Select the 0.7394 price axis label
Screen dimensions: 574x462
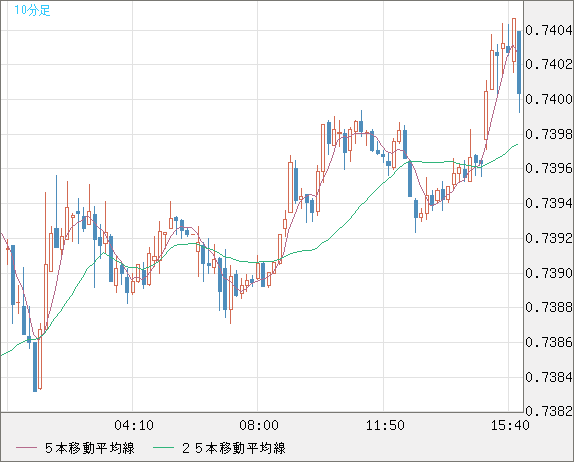coord(549,203)
